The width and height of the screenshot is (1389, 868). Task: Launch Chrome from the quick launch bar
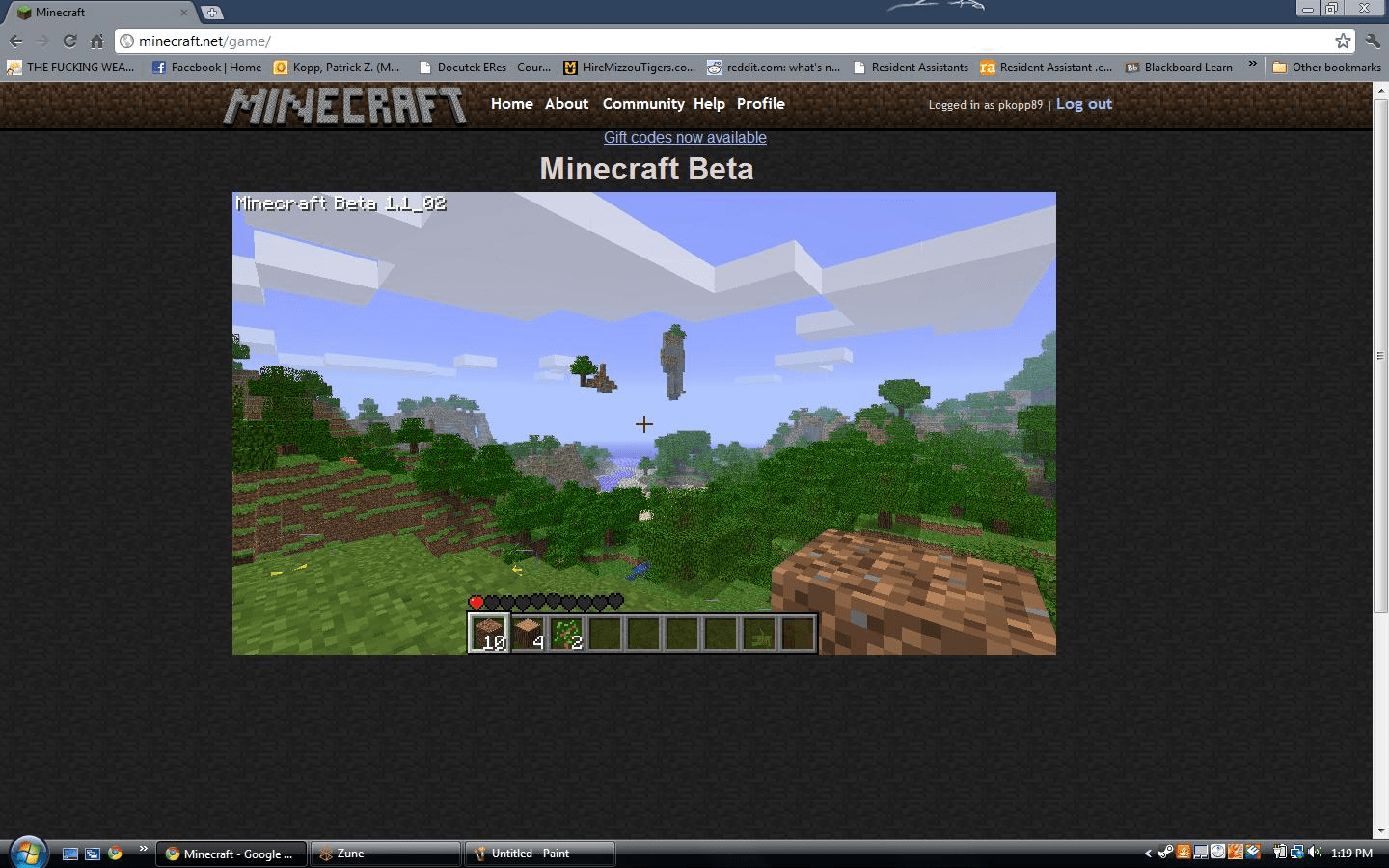[x=115, y=854]
